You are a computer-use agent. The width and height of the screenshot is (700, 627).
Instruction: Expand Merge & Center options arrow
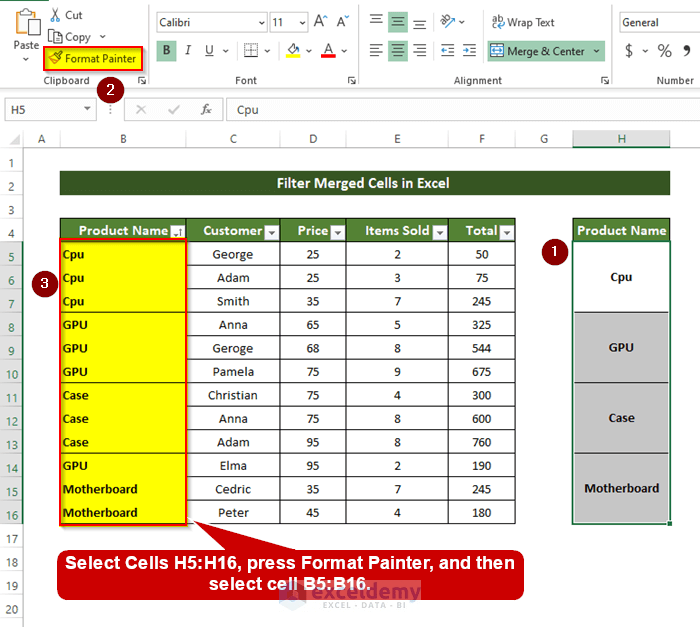click(596, 51)
